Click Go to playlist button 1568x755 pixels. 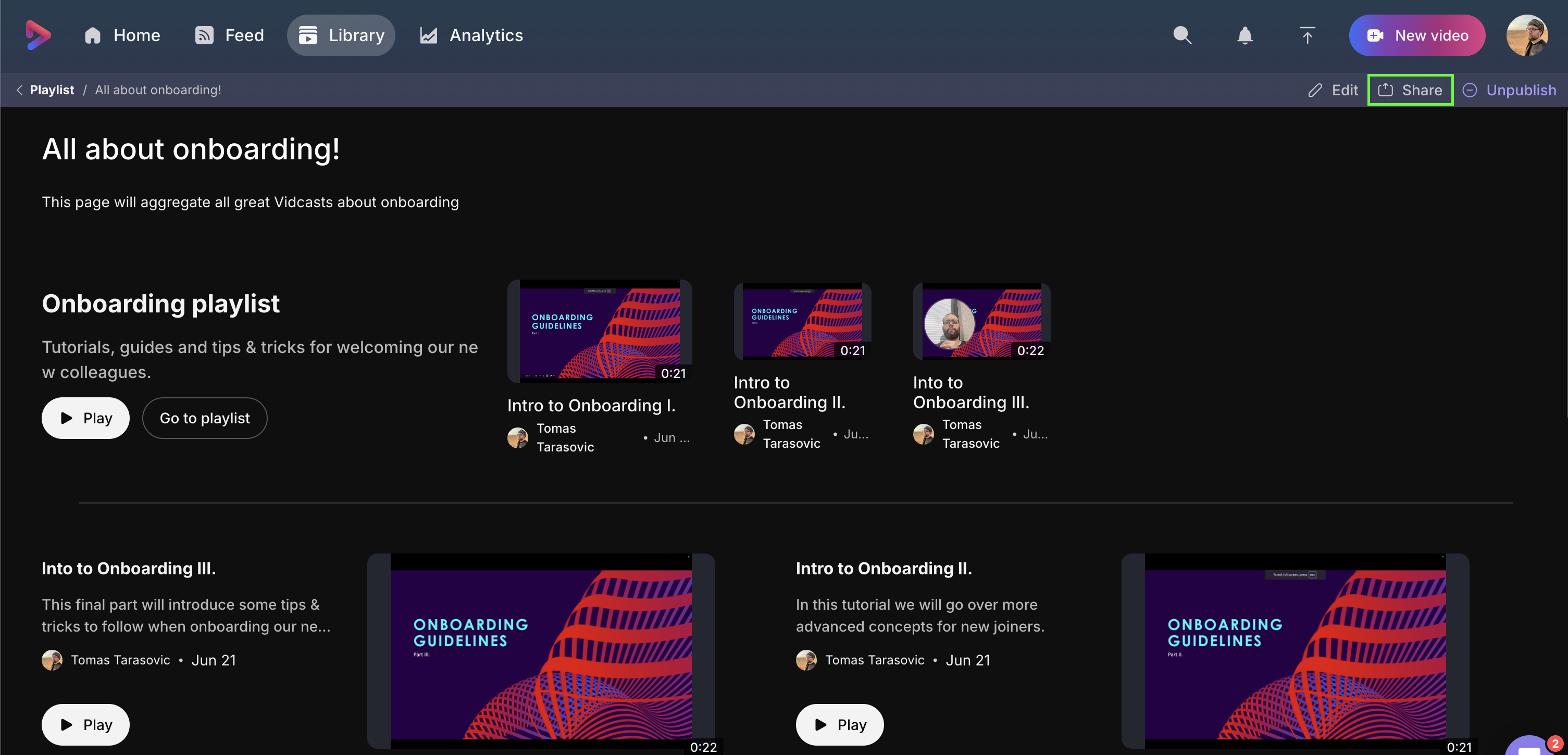pyautogui.click(x=205, y=418)
